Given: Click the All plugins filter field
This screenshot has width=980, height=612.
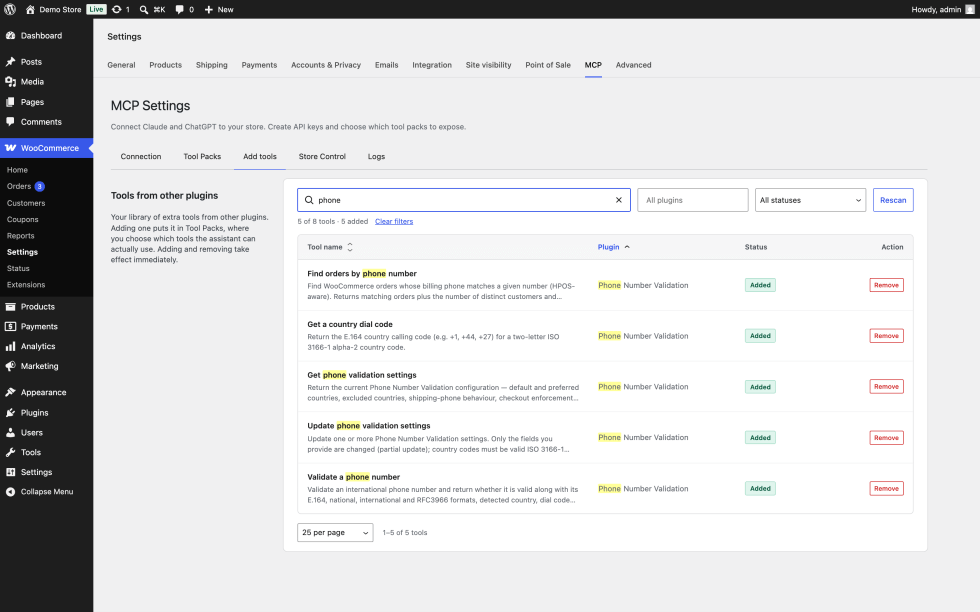Looking at the screenshot, I should pyautogui.click(x=692, y=200).
